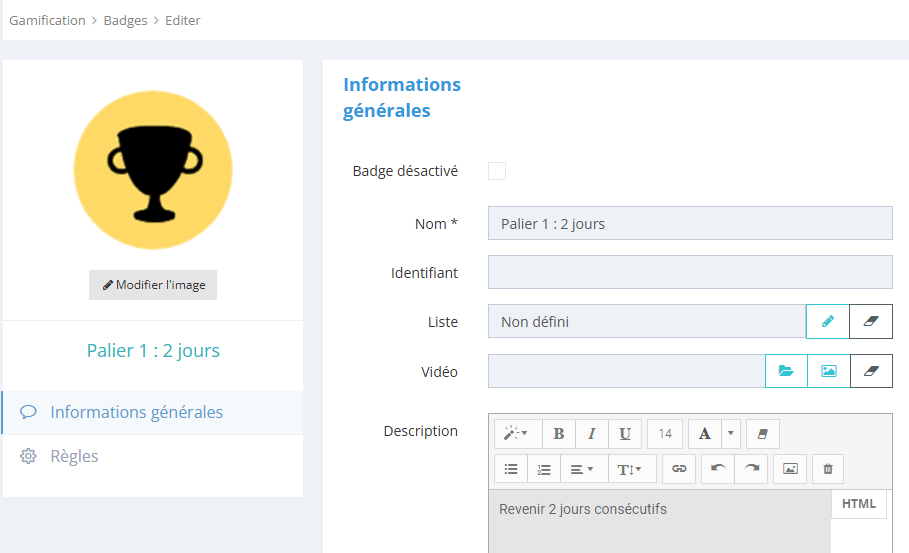The width and height of the screenshot is (909, 553).
Task: Go to Badges in the breadcrumb
Action: coord(125,20)
